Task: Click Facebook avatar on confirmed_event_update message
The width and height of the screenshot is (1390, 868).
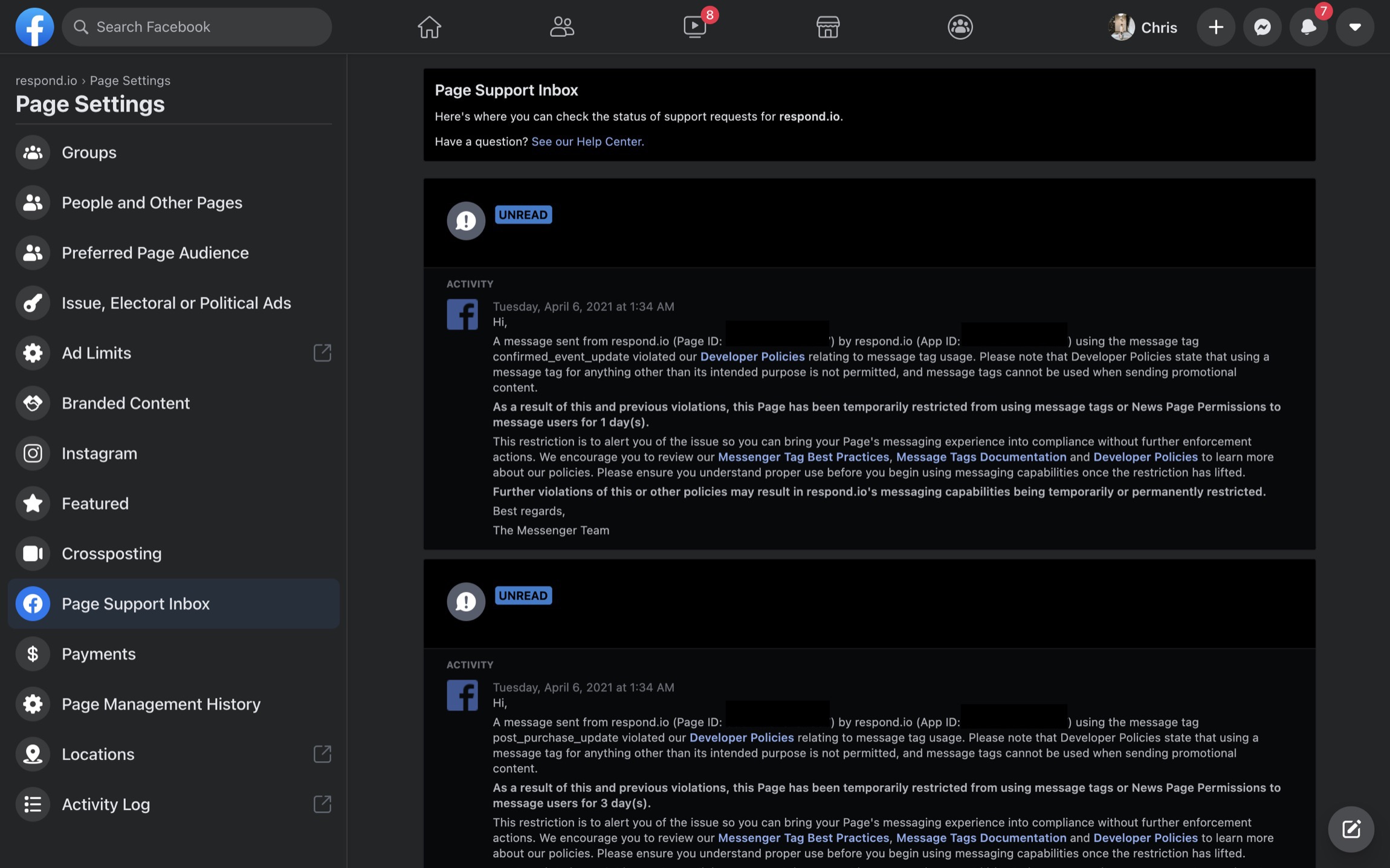Action: point(462,314)
